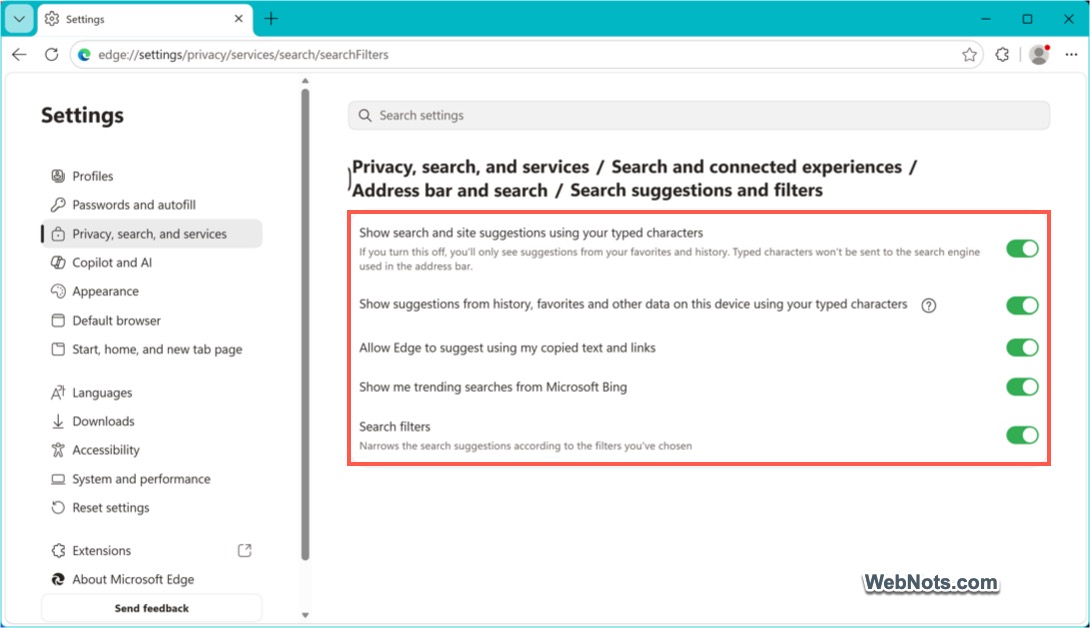The image size is (1090, 628).
Task: Click the magnifier icon in Search settings
Action: click(x=365, y=115)
